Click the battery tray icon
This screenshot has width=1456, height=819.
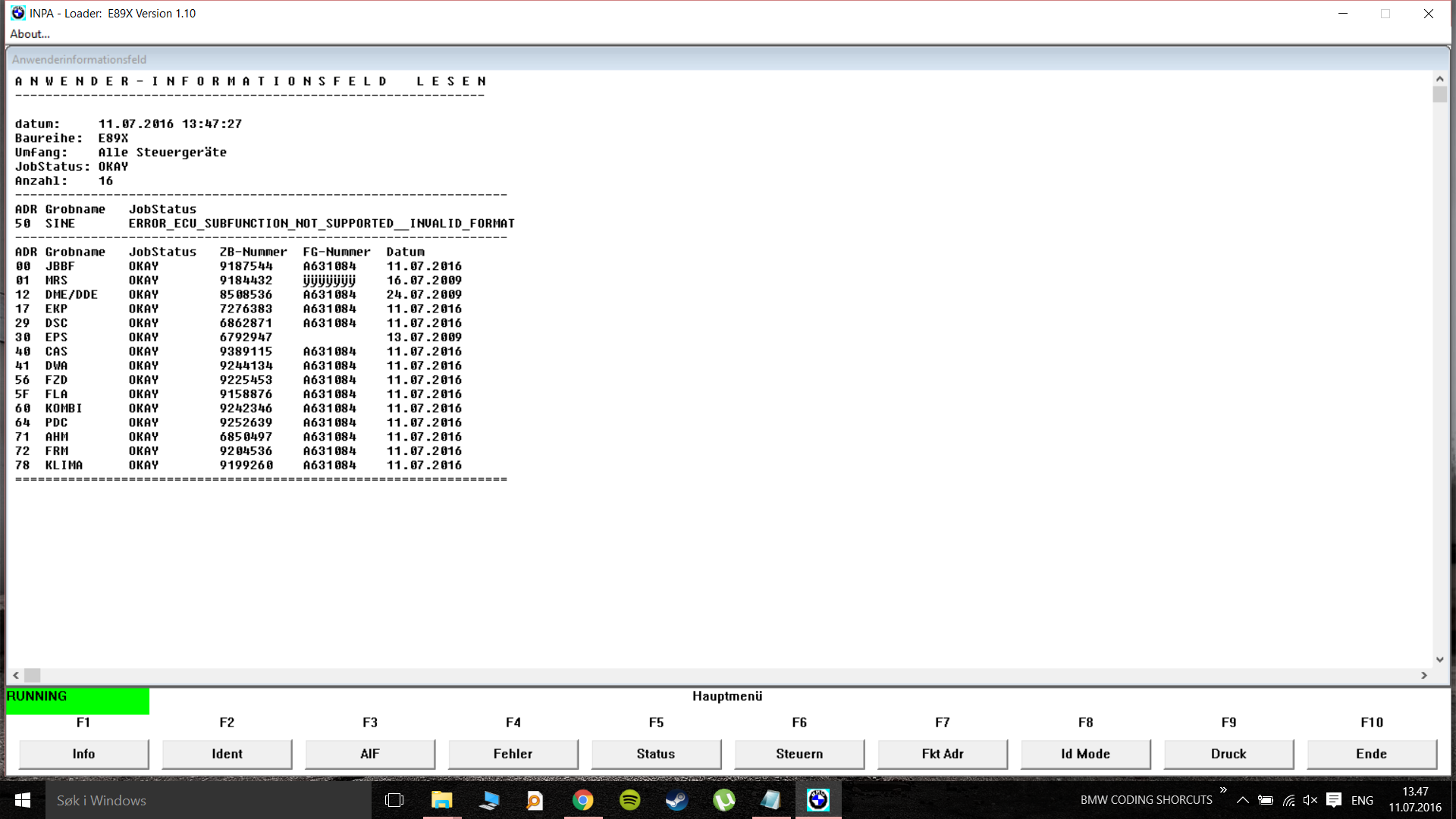[x=1265, y=800]
